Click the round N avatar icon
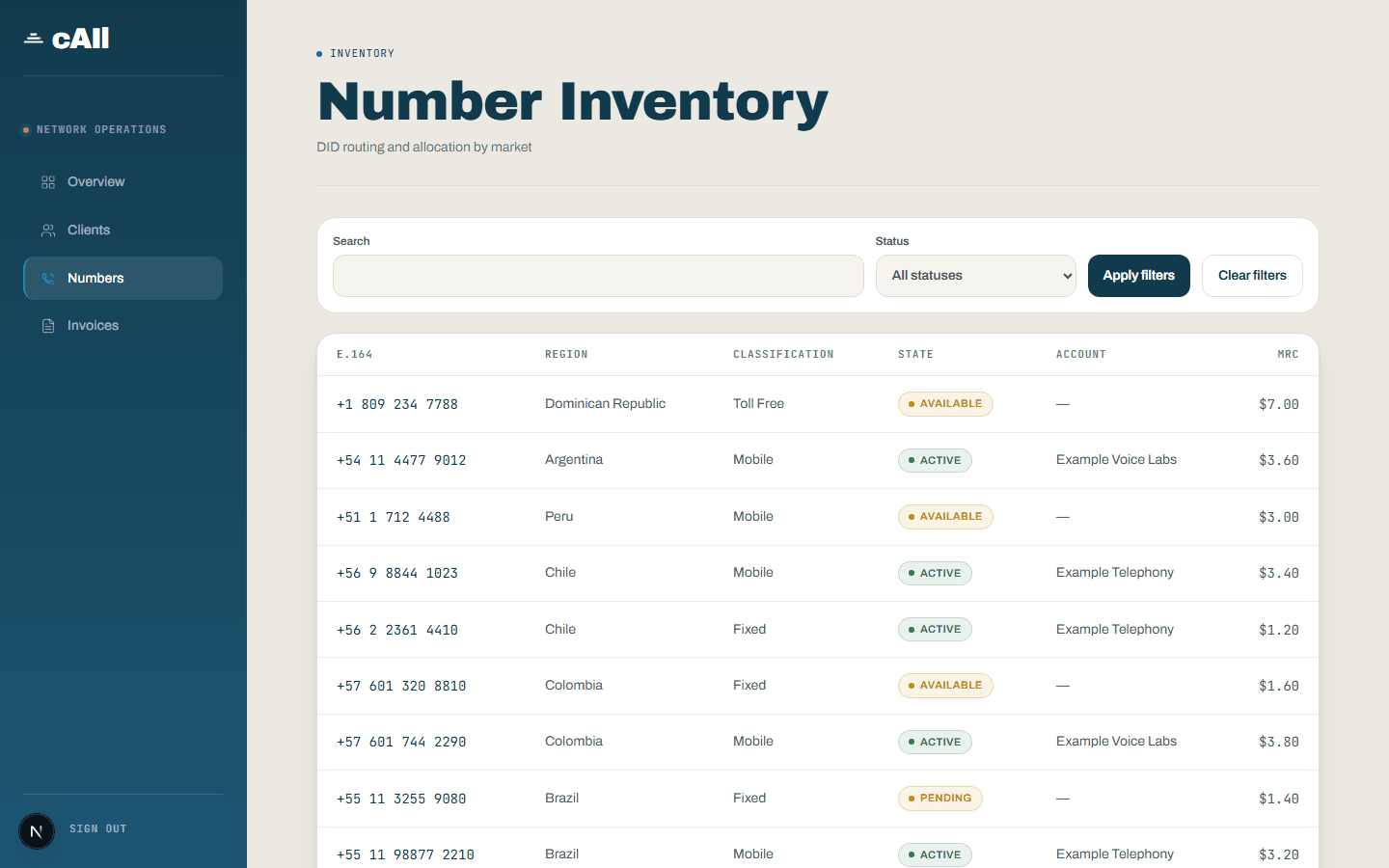 coord(37,830)
